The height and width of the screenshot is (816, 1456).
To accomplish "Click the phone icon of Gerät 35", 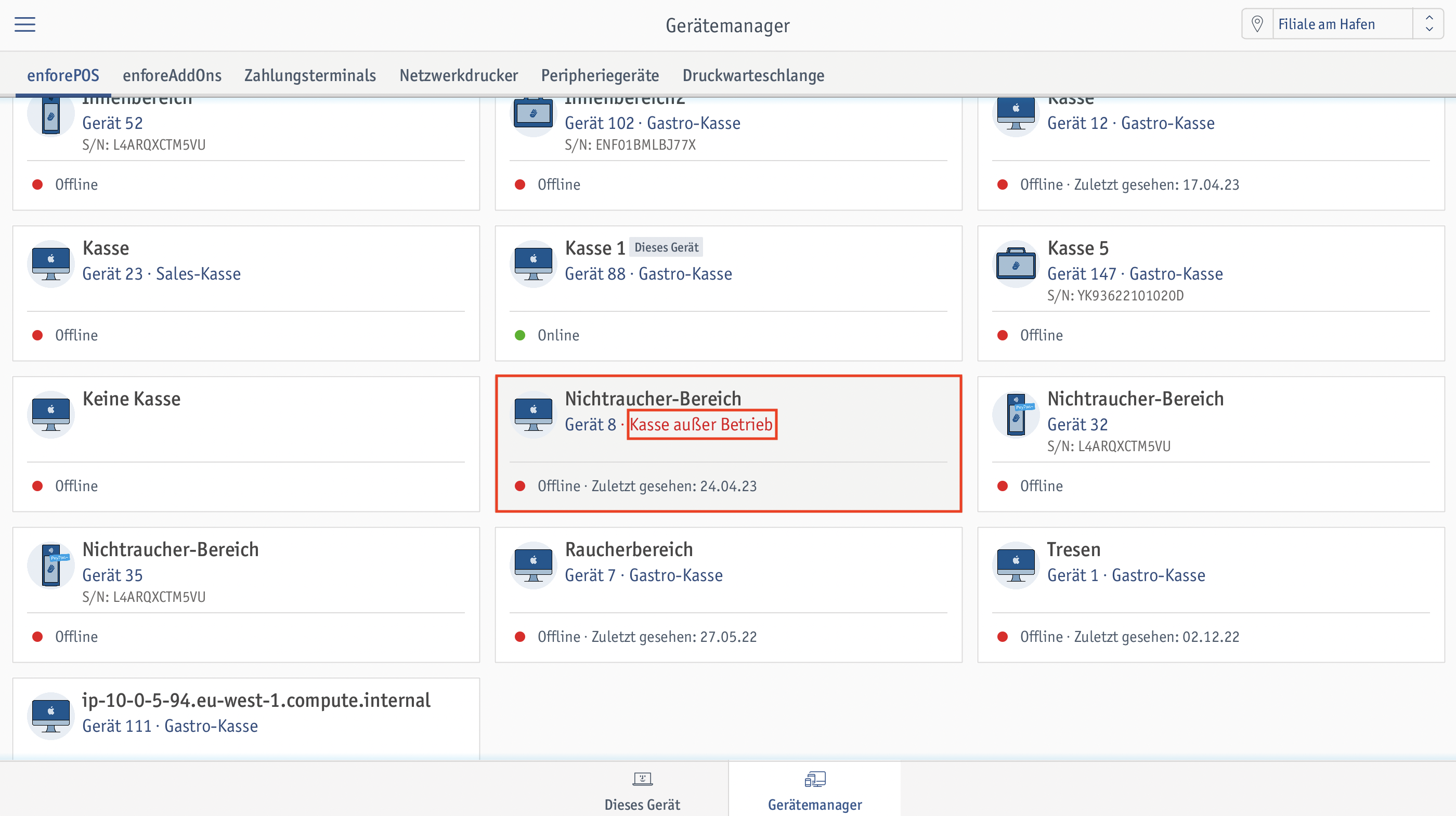I will pyautogui.click(x=51, y=565).
